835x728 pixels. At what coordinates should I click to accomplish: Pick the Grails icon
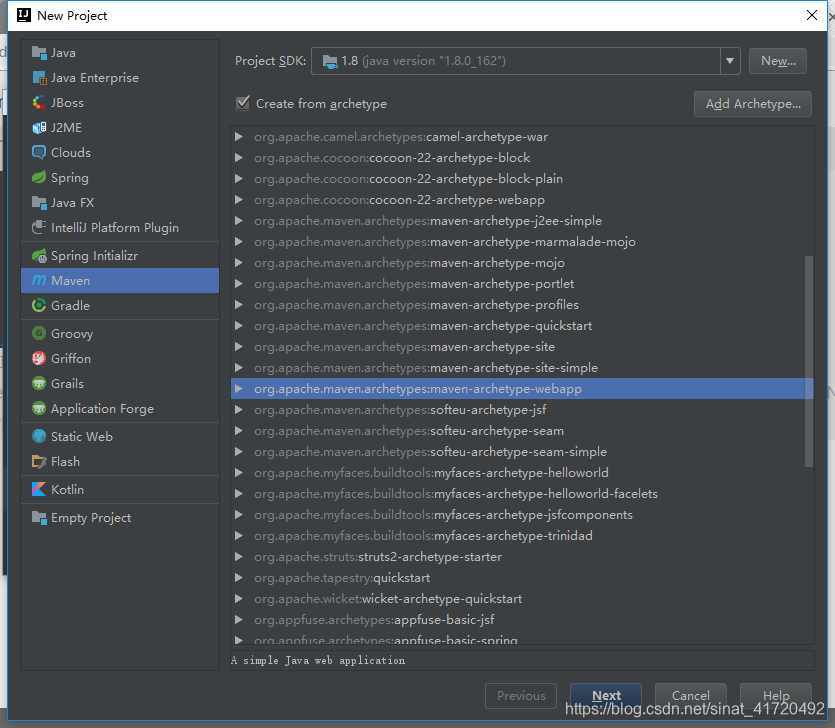[x=39, y=383]
